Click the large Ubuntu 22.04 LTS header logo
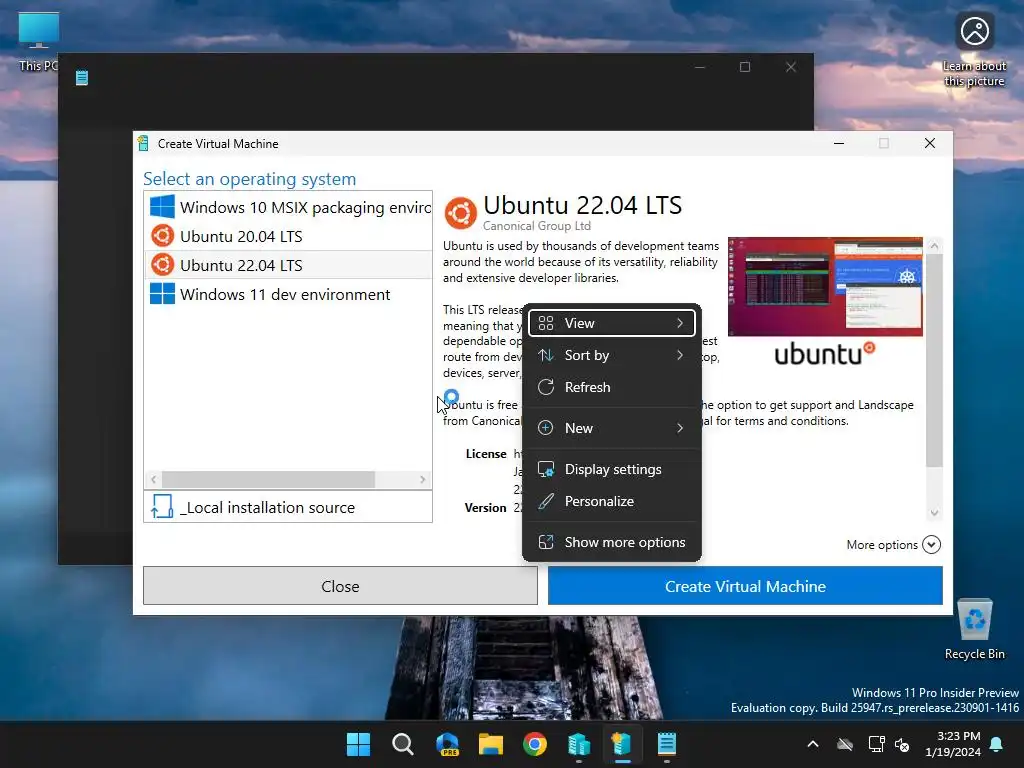 point(460,213)
